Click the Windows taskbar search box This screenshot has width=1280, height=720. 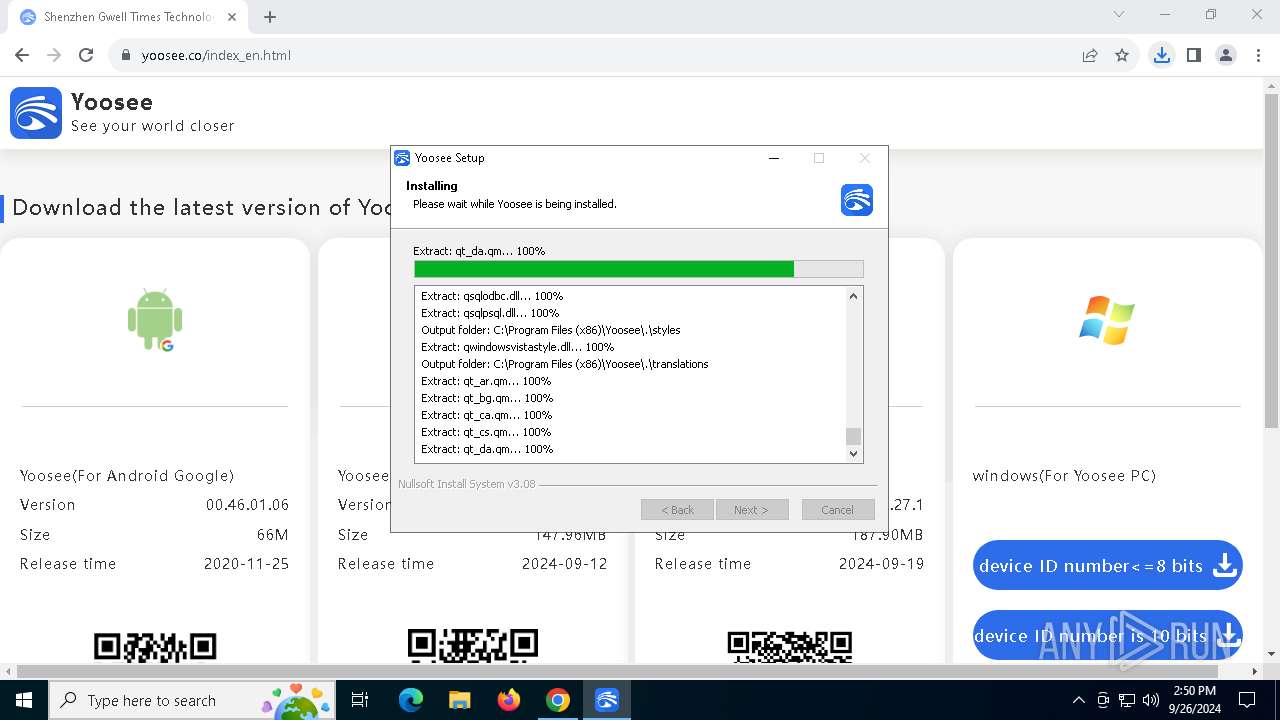(191, 700)
